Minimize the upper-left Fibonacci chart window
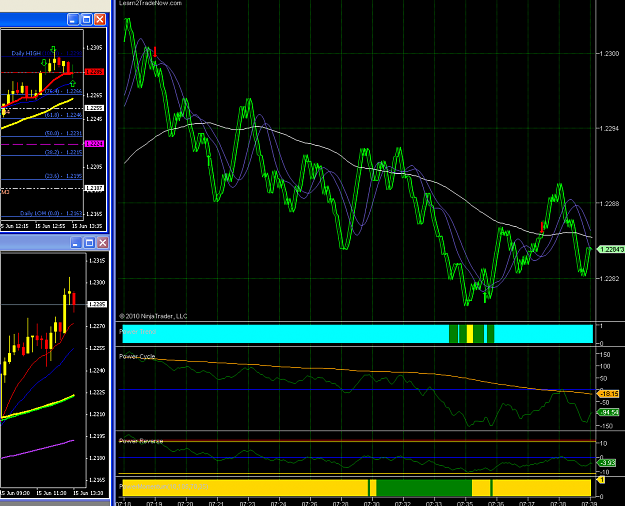Image resolution: width=625 pixels, height=506 pixels. pyautogui.click(x=73, y=19)
